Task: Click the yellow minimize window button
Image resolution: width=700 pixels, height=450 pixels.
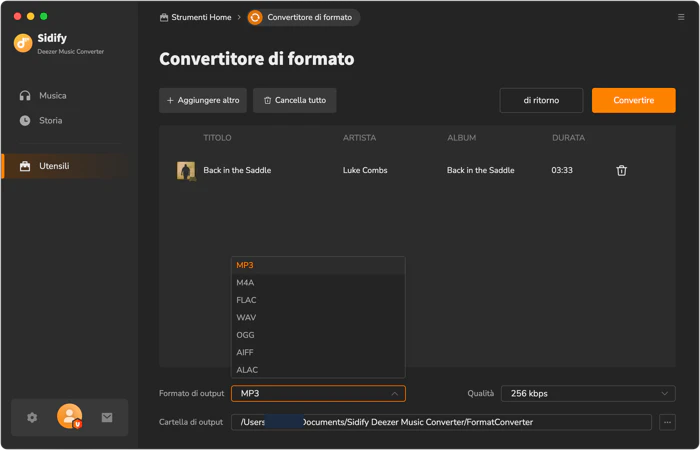Action: click(30, 16)
